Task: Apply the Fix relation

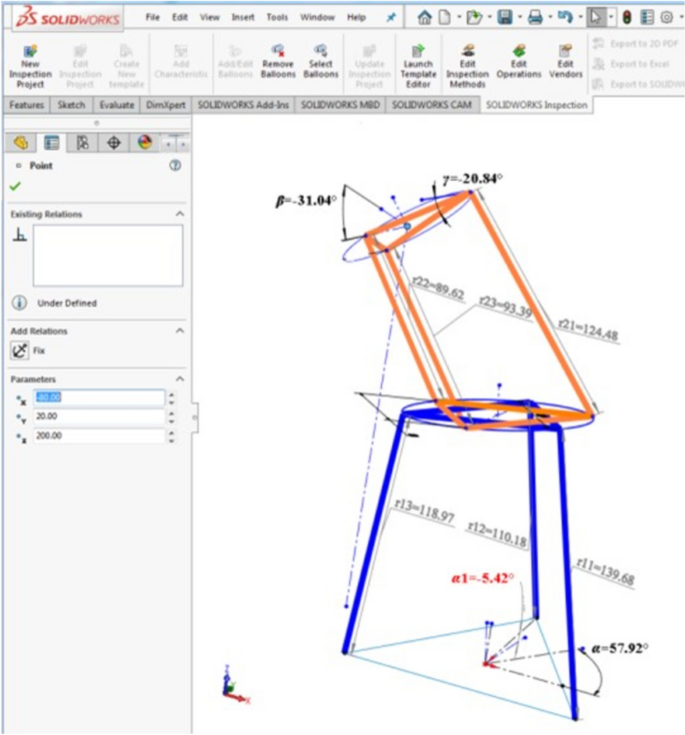Action: (20, 351)
